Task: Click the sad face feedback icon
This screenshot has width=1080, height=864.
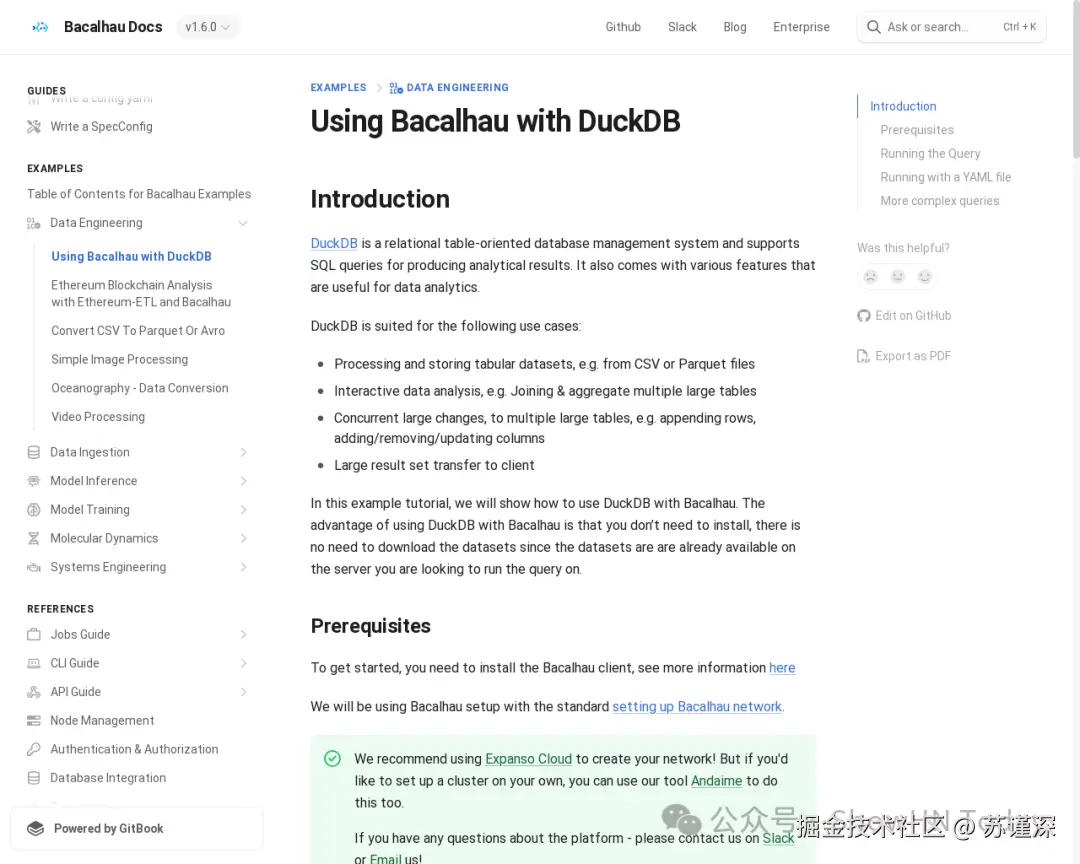Action: click(871, 277)
